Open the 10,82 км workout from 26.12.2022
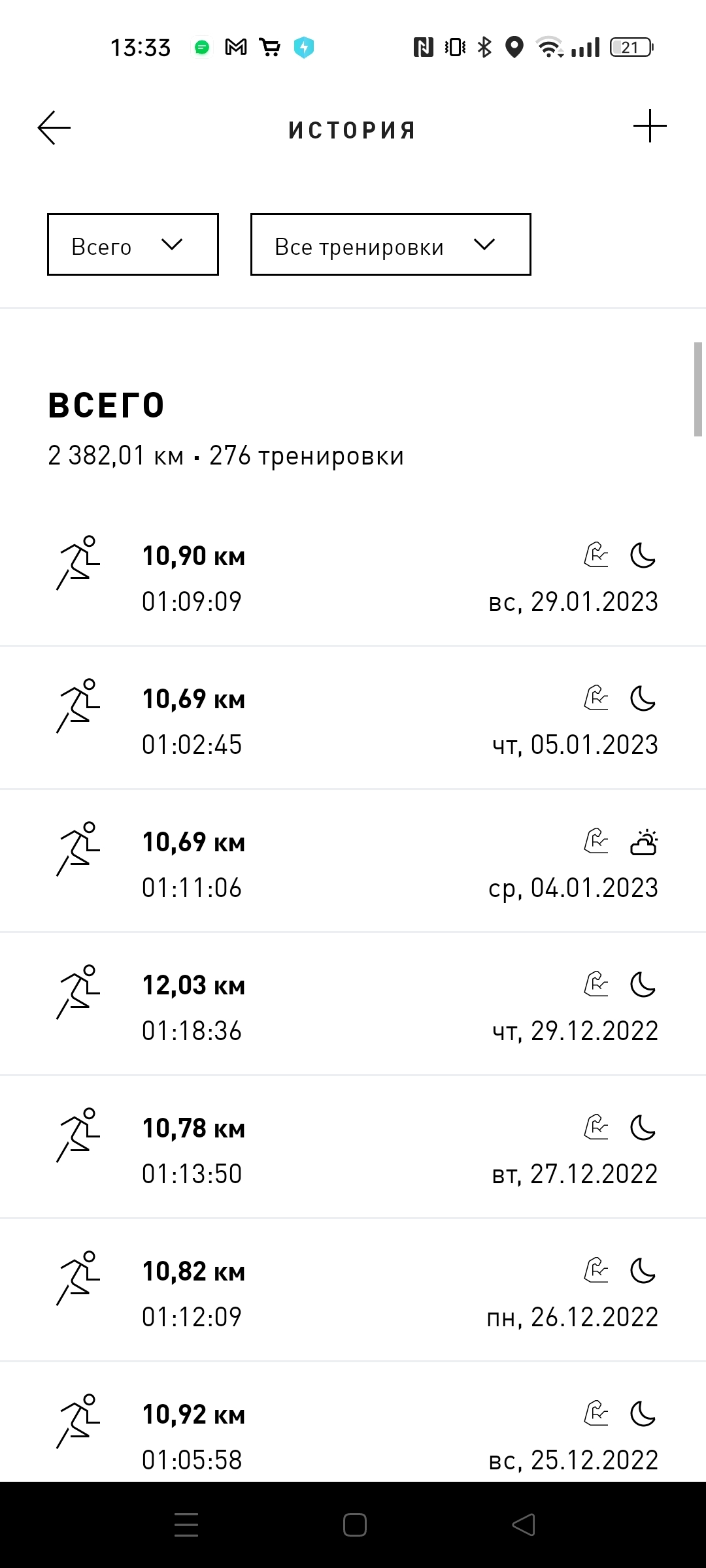Screen dimensions: 706x1568 [353, 1291]
